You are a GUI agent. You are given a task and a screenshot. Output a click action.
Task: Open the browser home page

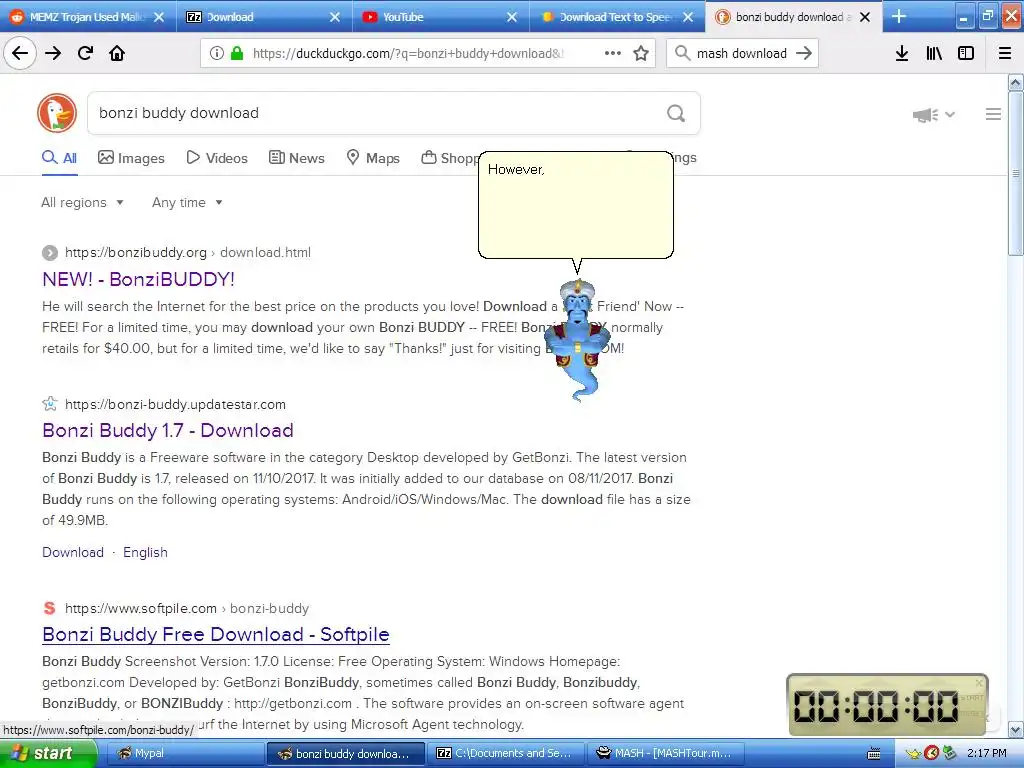tap(117, 53)
